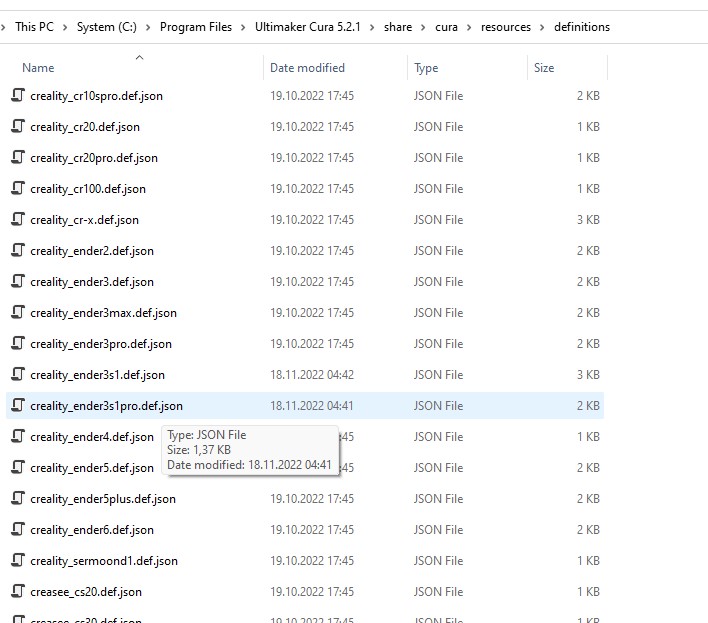Sort files by the Name column header
The width and height of the screenshot is (708, 623).
[38, 68]
